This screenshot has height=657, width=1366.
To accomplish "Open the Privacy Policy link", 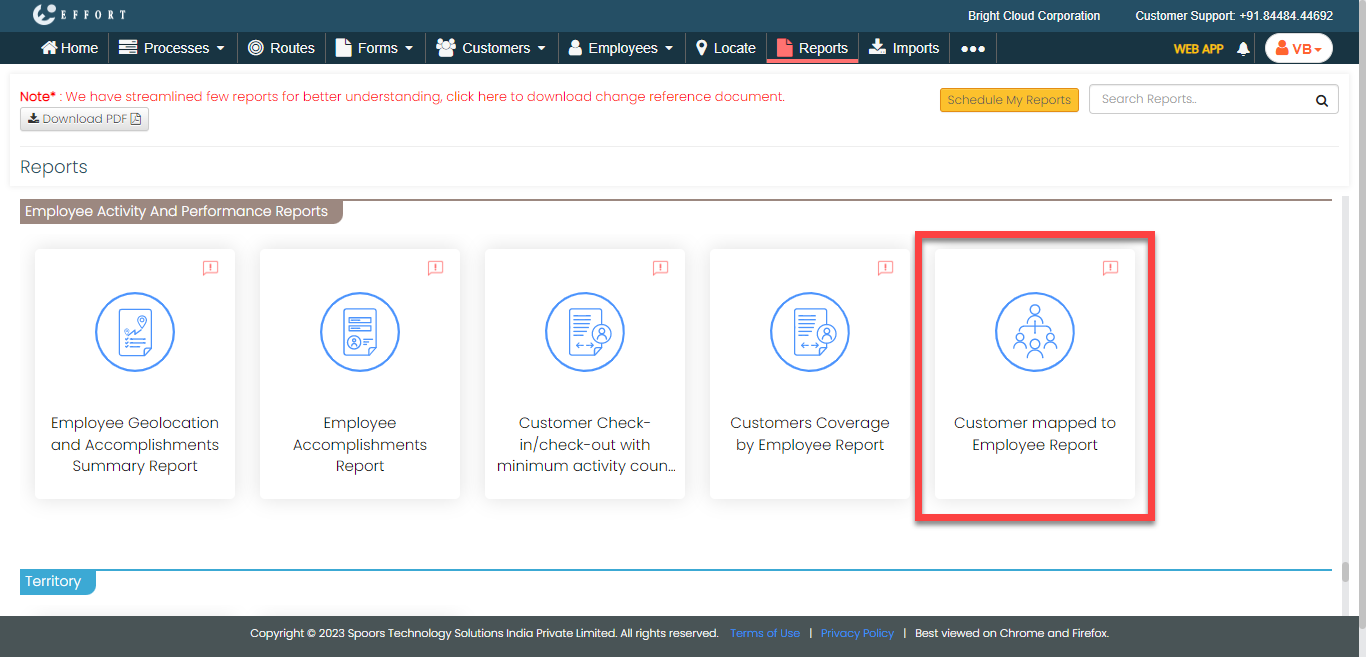I will click(857, 633).
